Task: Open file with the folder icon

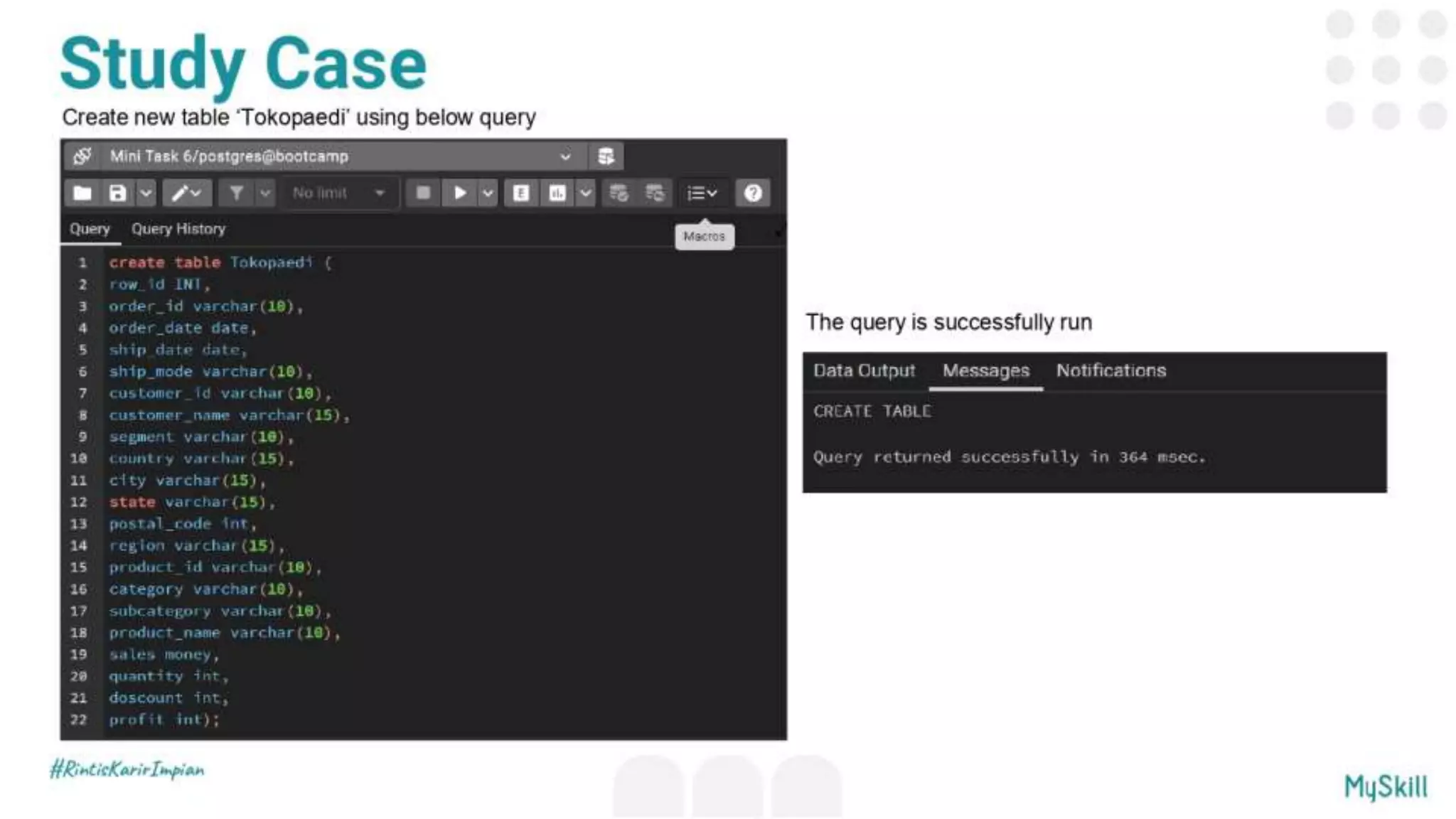Action: tap(82, 193)
